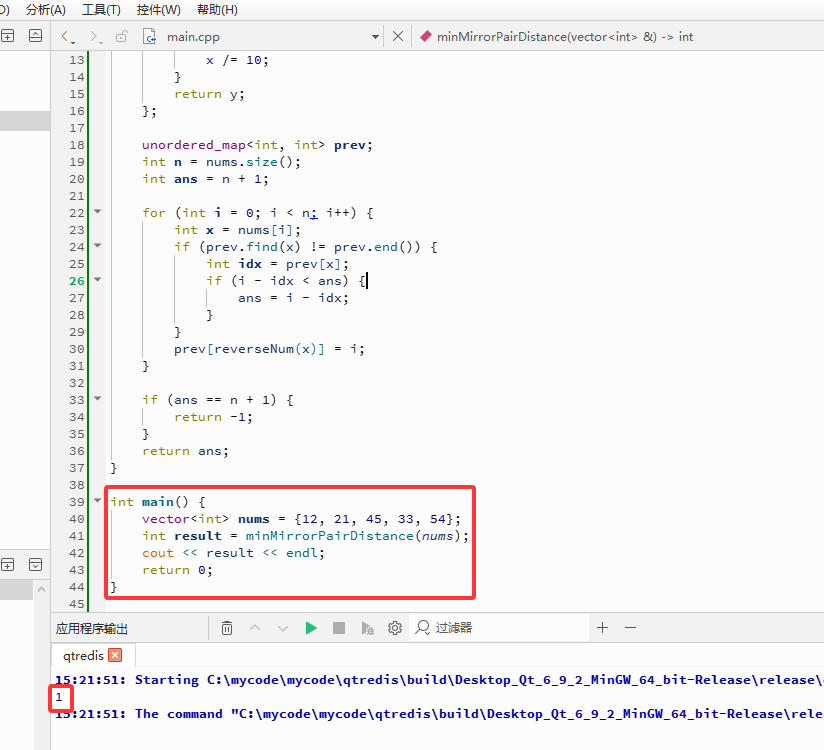Click the split-add icon in the lower sidebar
Image resolution: width=824 pixels, height=750 pixels.
click(x=7, y=564)
